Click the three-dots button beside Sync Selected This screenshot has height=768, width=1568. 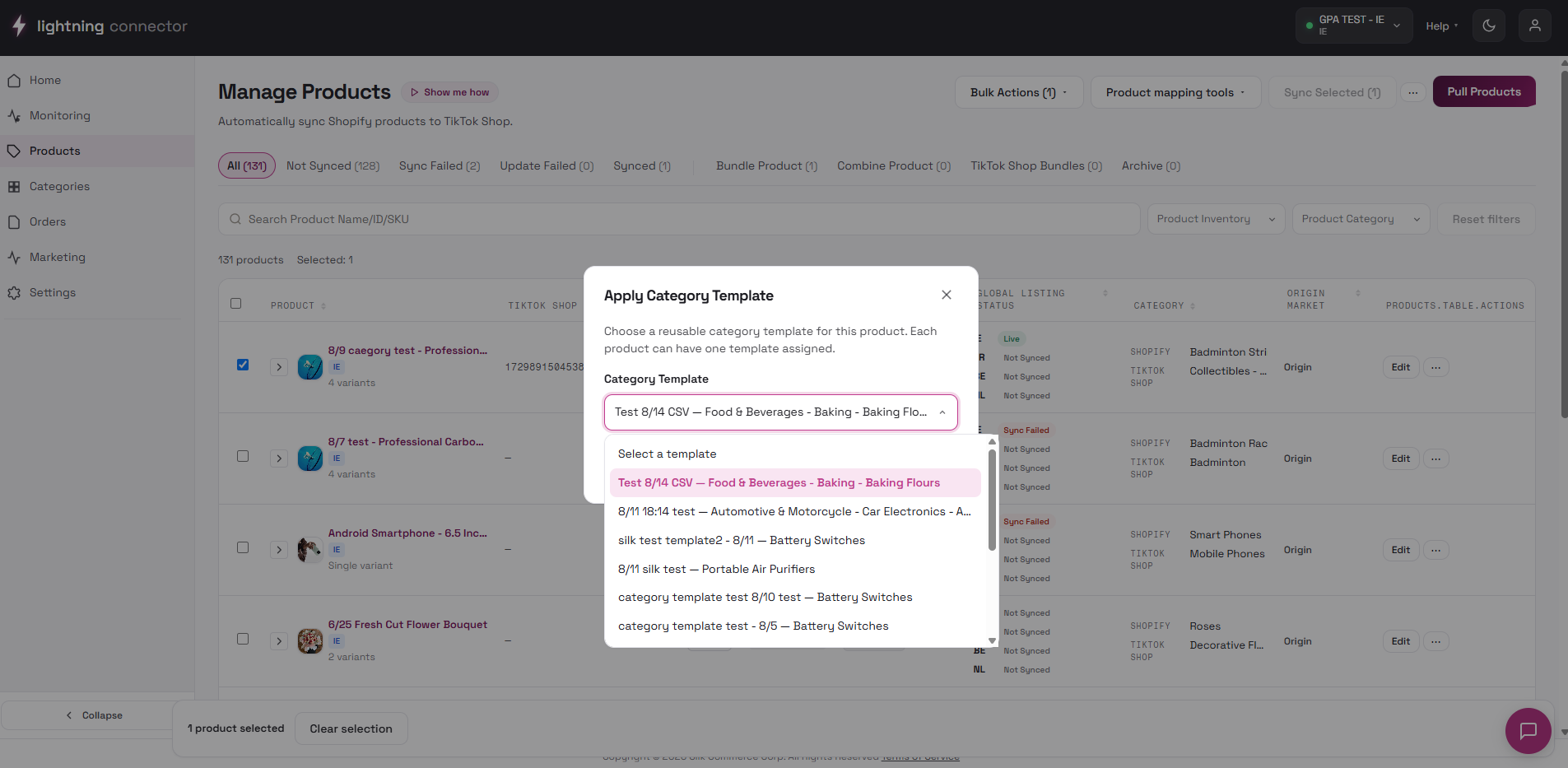(x=1413, y=92)
